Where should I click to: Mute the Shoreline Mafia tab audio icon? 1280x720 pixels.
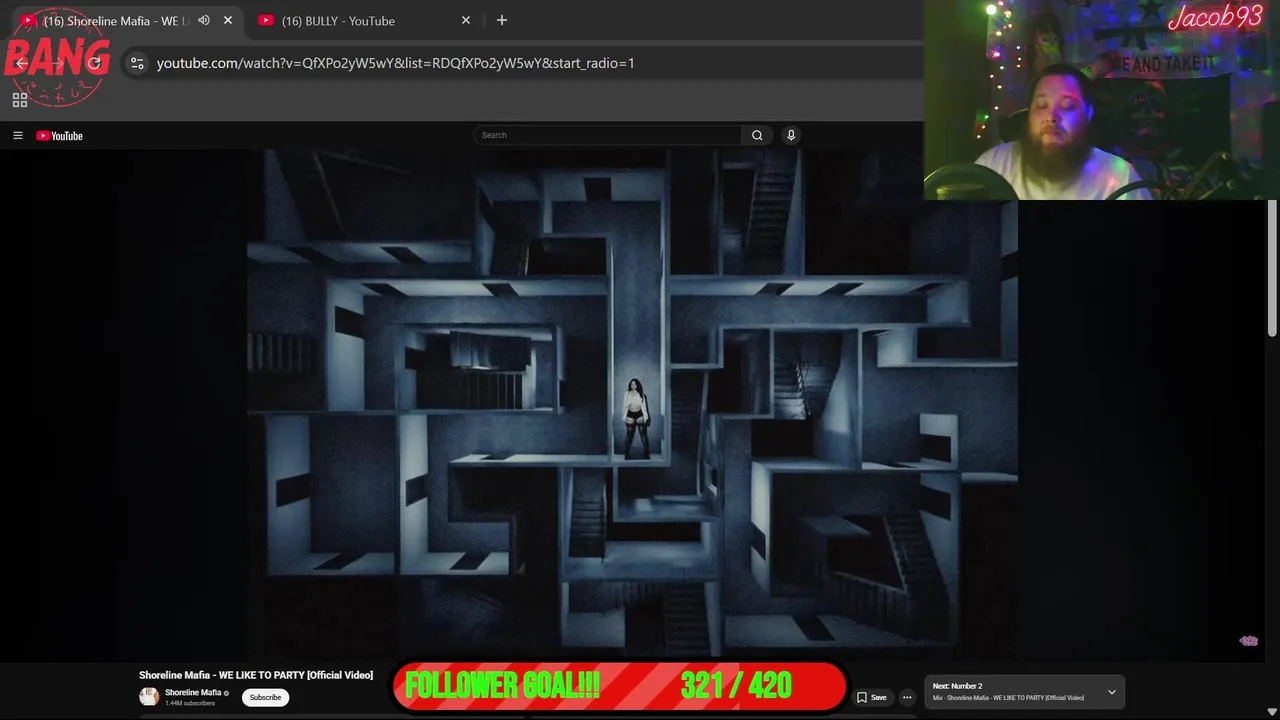[204, 20]
